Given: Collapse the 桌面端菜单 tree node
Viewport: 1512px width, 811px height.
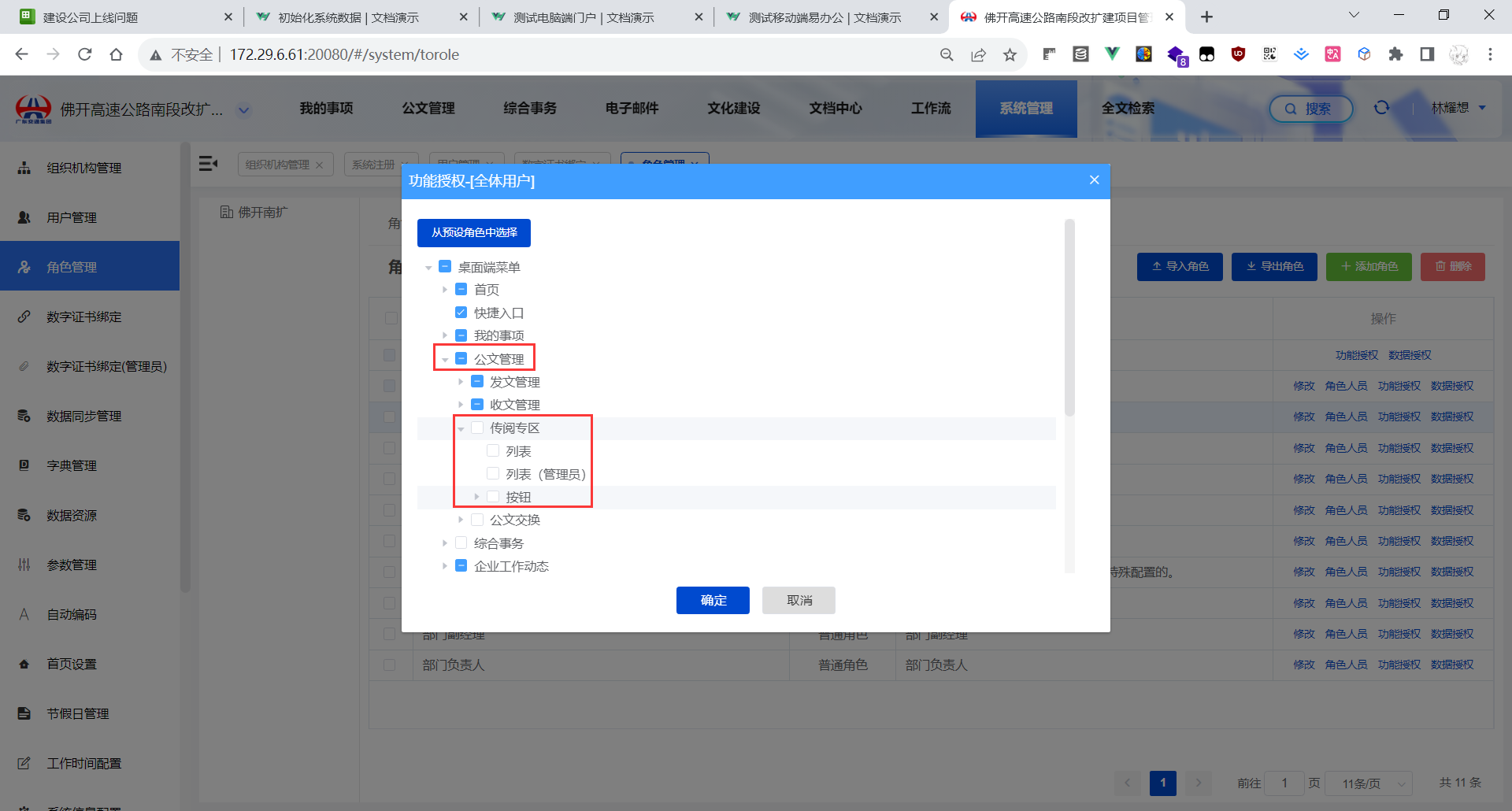Looking at the screenshot, I should (428, 268).
